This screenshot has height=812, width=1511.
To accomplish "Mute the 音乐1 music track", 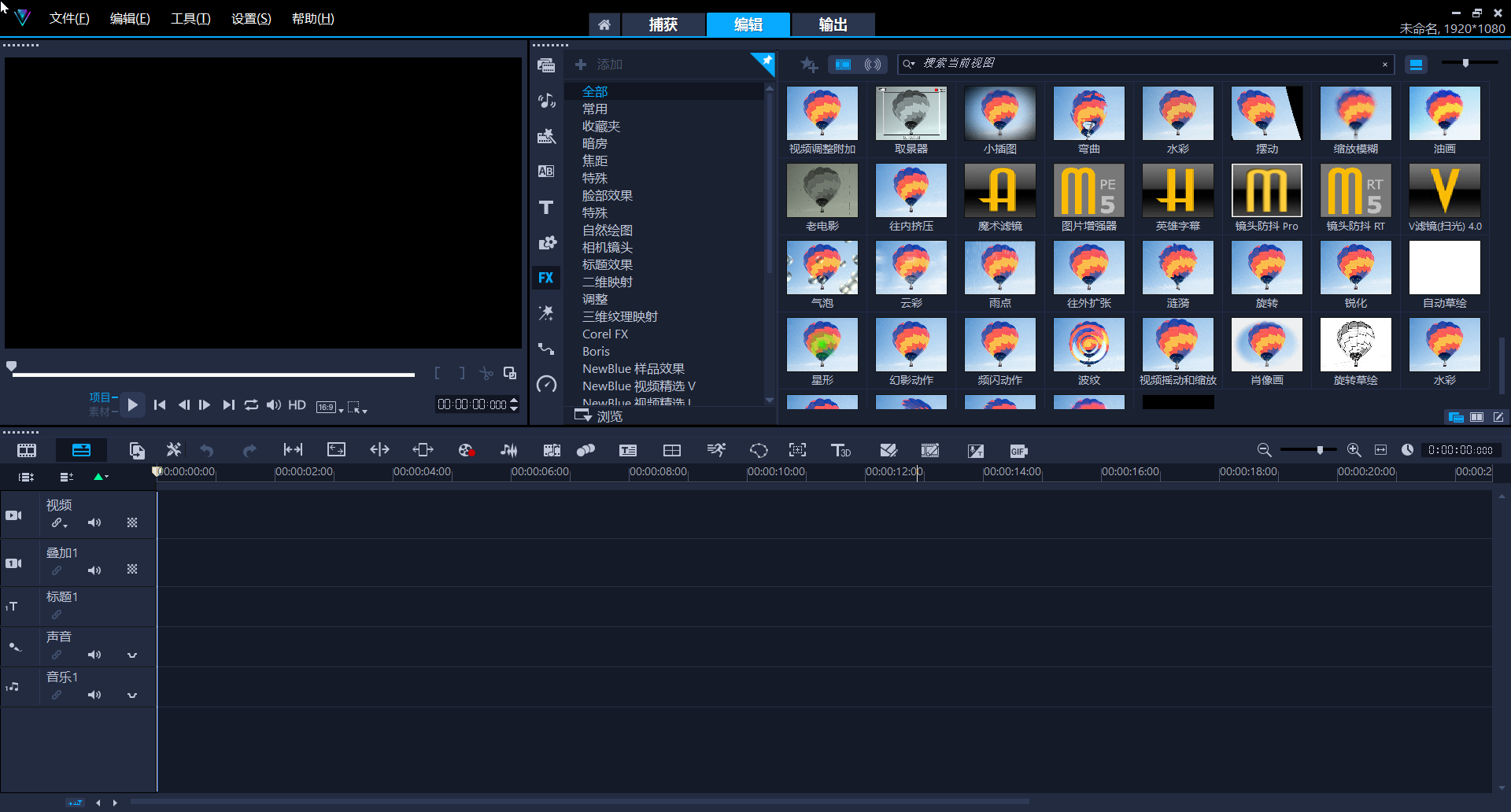I will point(94,695).
